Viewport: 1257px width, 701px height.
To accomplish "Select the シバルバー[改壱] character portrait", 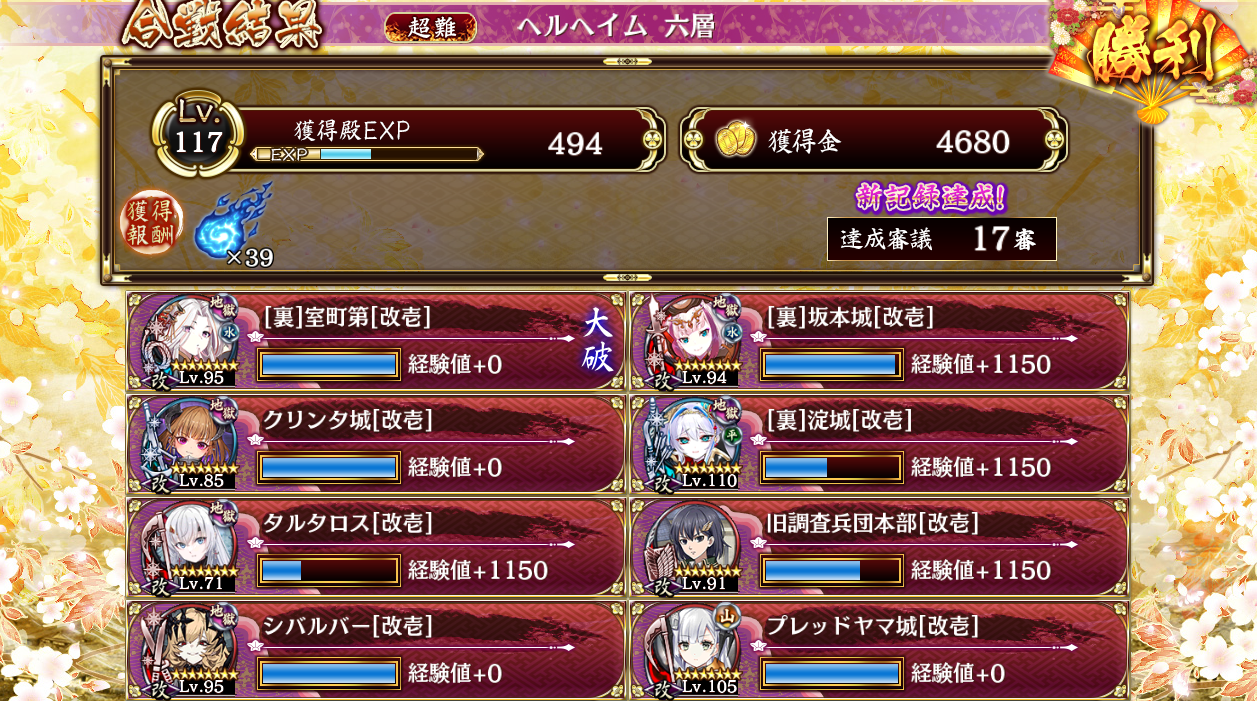I will click(188, 650).
